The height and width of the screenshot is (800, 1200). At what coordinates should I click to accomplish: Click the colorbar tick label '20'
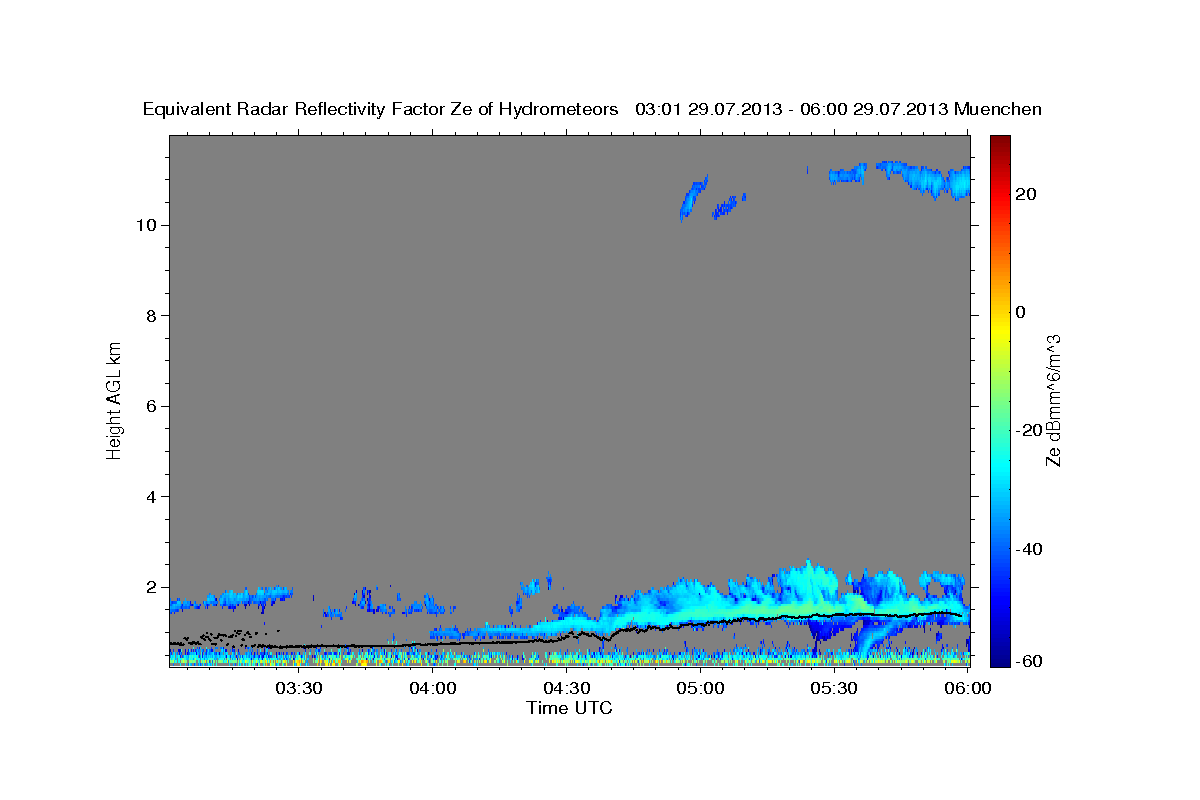[1024, 194]
